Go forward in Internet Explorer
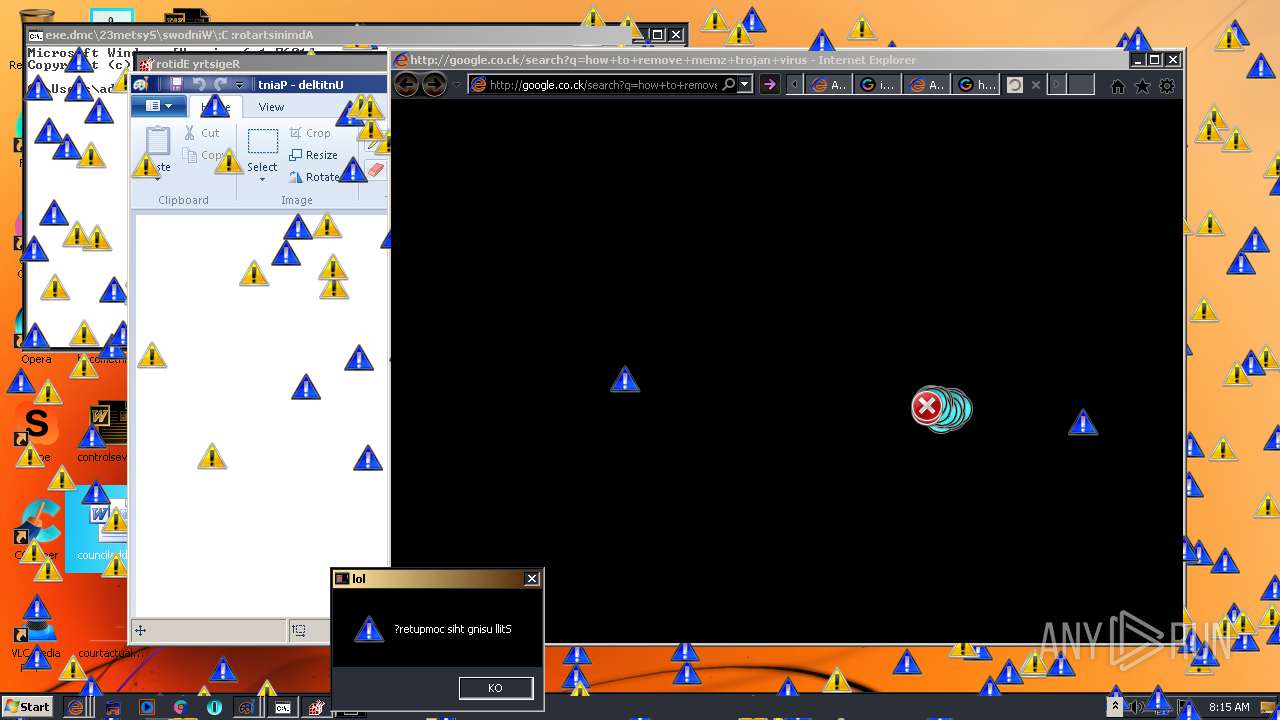 click(434, 85)
